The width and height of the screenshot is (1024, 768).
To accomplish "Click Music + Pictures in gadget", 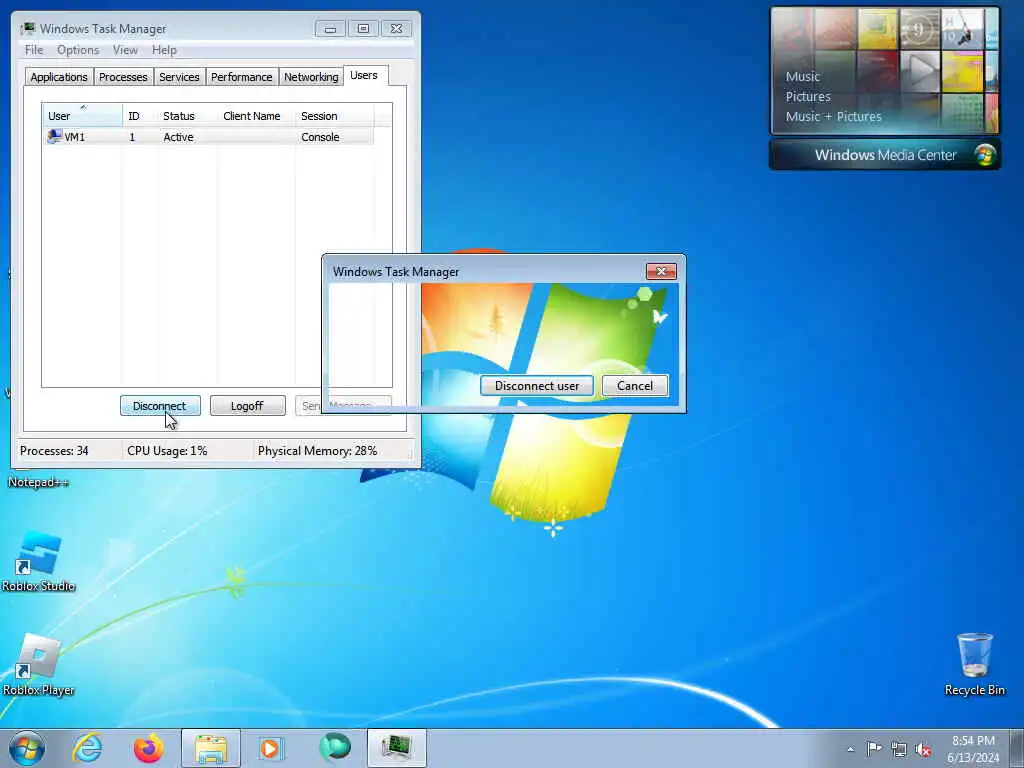I will [x=833, y=117].
